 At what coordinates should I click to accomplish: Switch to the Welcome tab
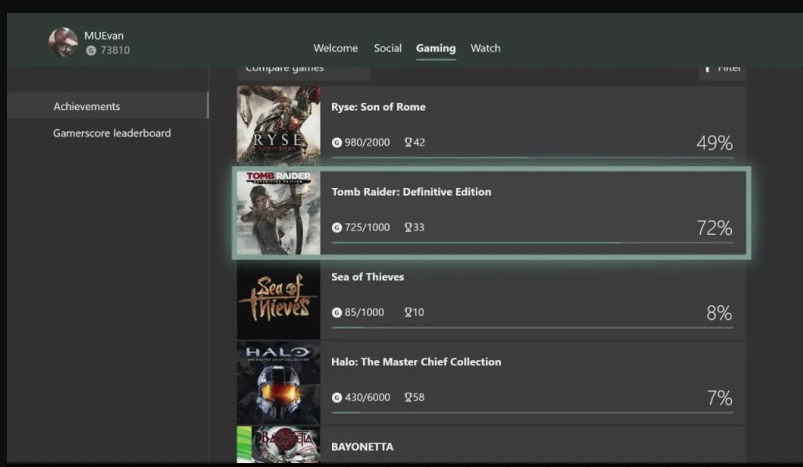335,48
